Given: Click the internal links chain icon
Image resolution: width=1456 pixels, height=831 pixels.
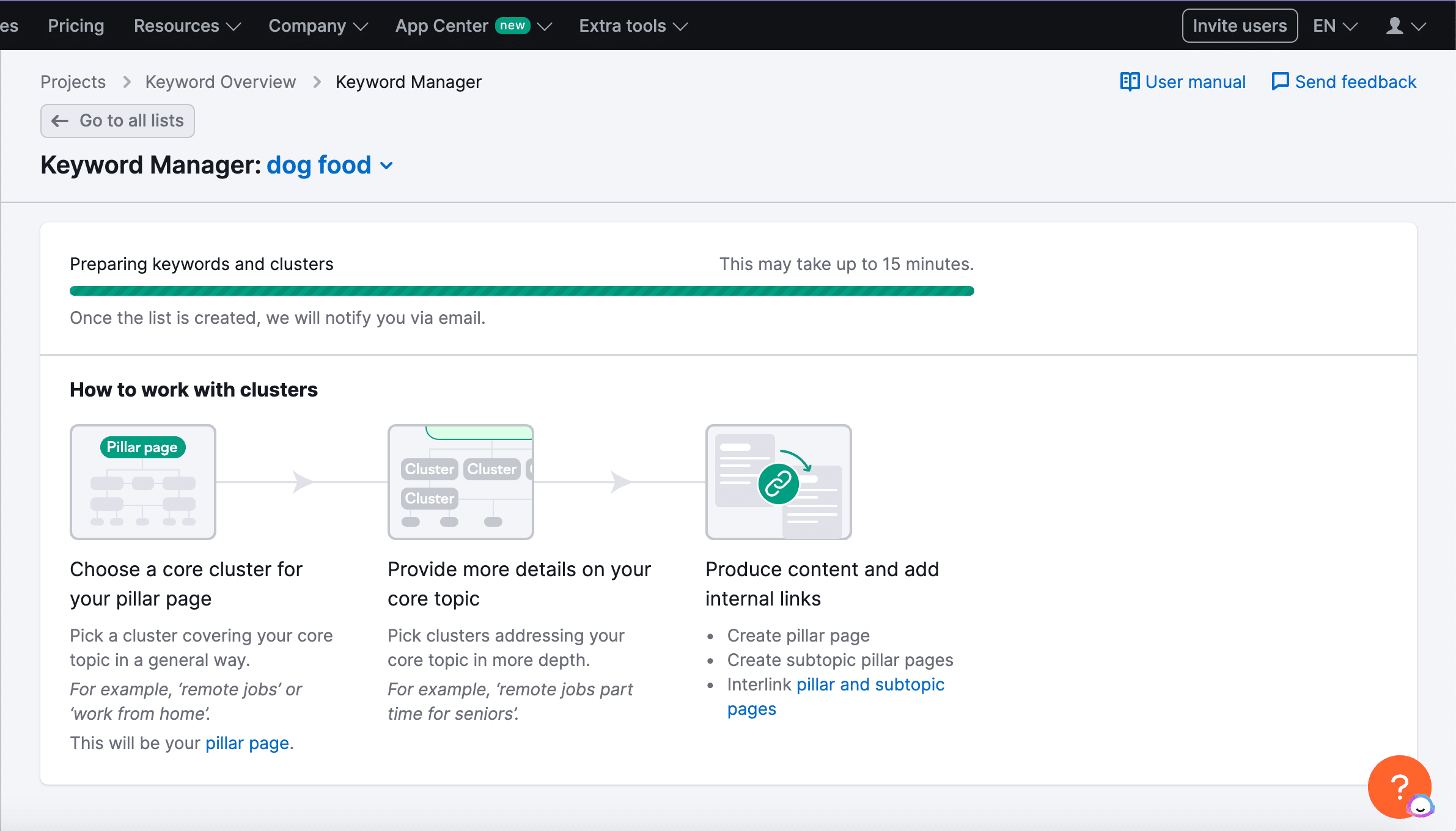Looking at the screenshot, I should [x=779, y=483].
